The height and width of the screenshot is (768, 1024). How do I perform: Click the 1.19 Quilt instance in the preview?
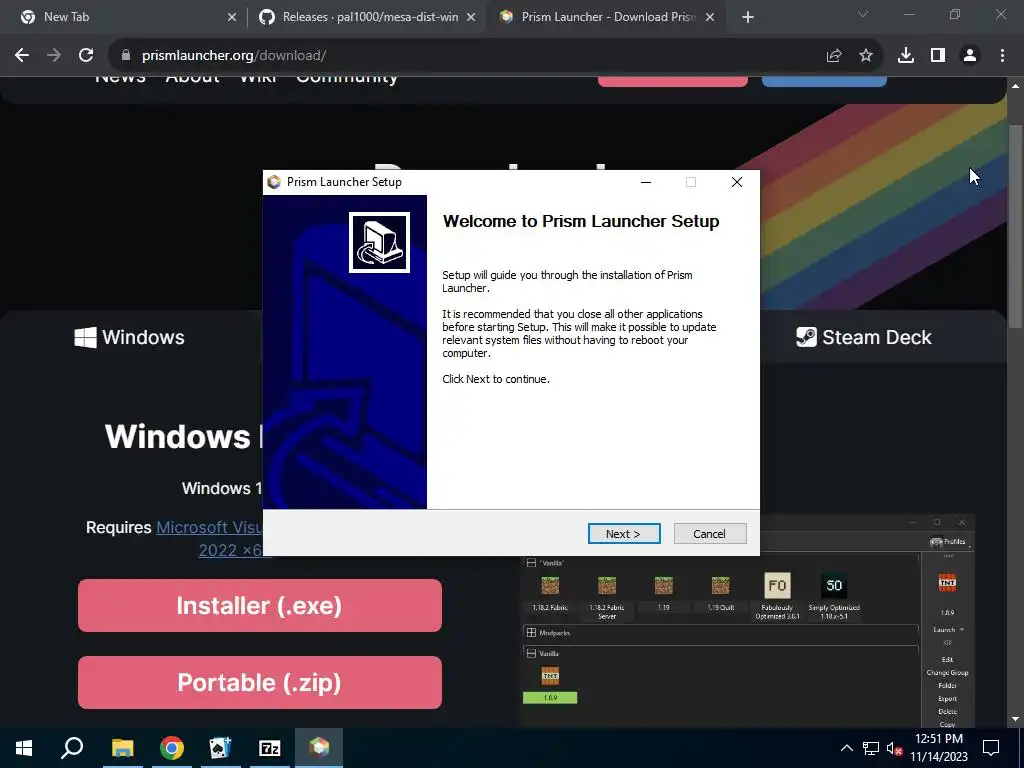[x=720, y=592]
